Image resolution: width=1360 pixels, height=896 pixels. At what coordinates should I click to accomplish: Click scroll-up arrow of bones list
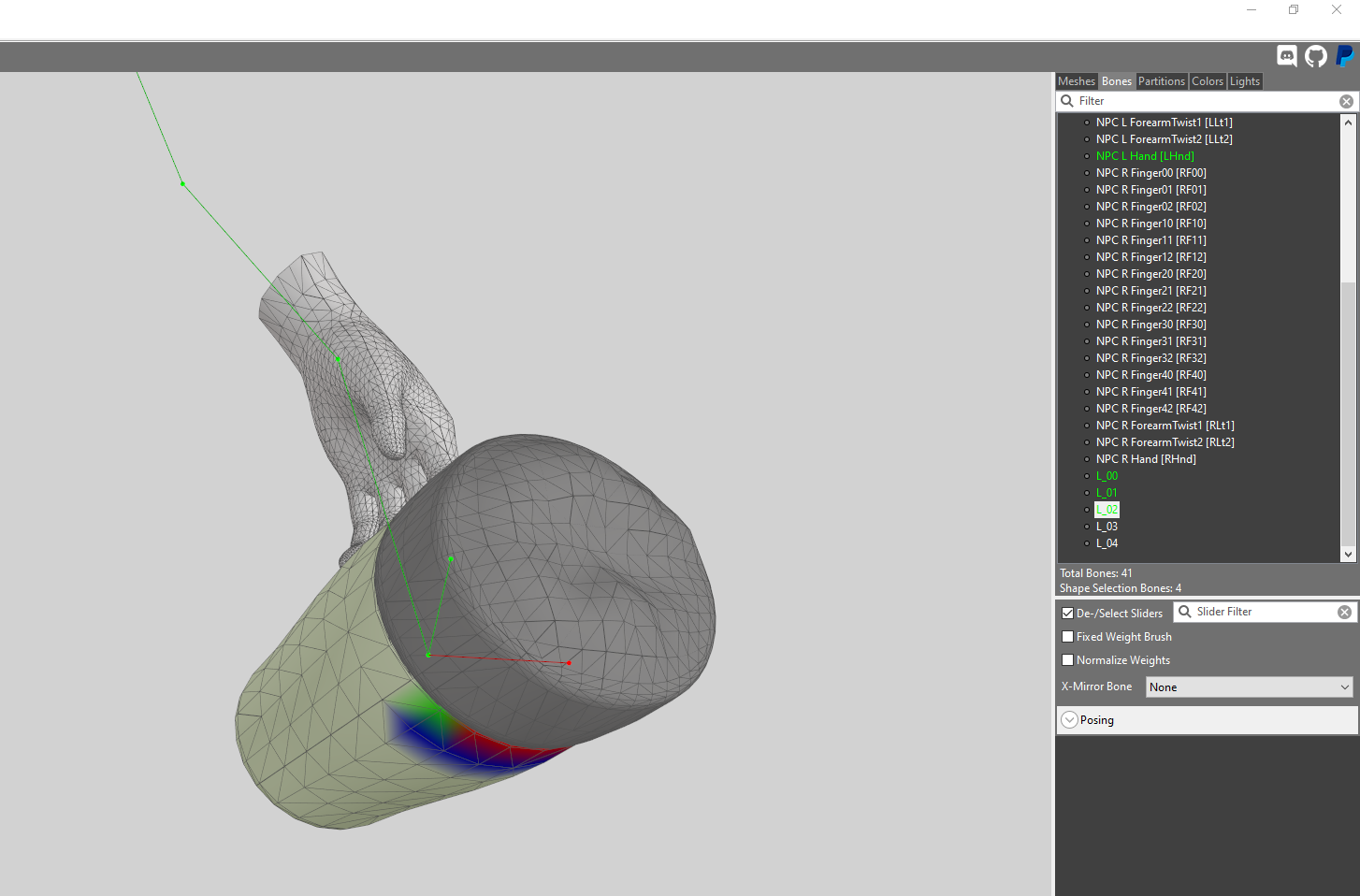[1348, 123]
